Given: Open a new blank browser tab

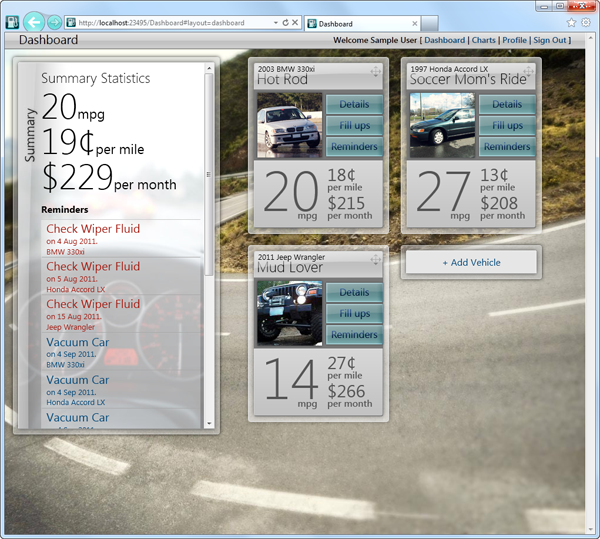Looking at the screenshot, I should [x=430, y=24].
